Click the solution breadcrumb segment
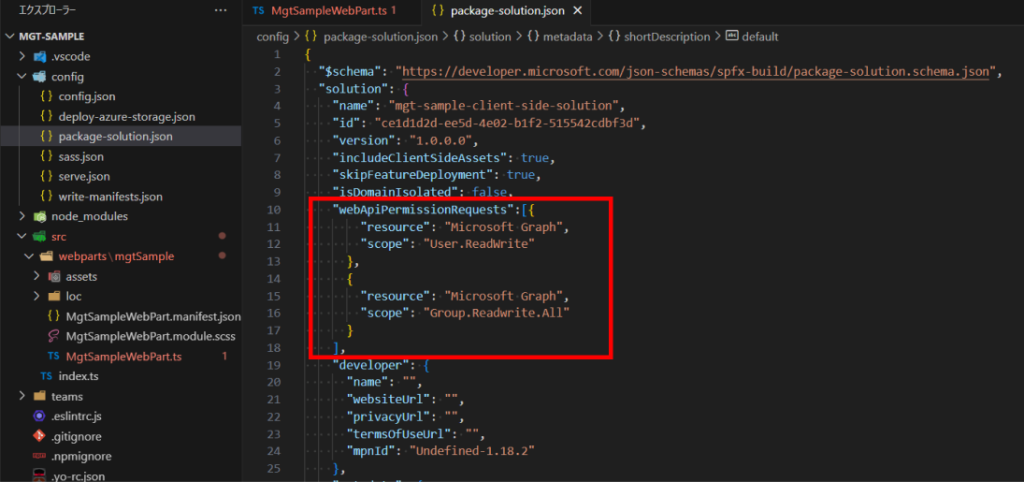 click(483, 37)
